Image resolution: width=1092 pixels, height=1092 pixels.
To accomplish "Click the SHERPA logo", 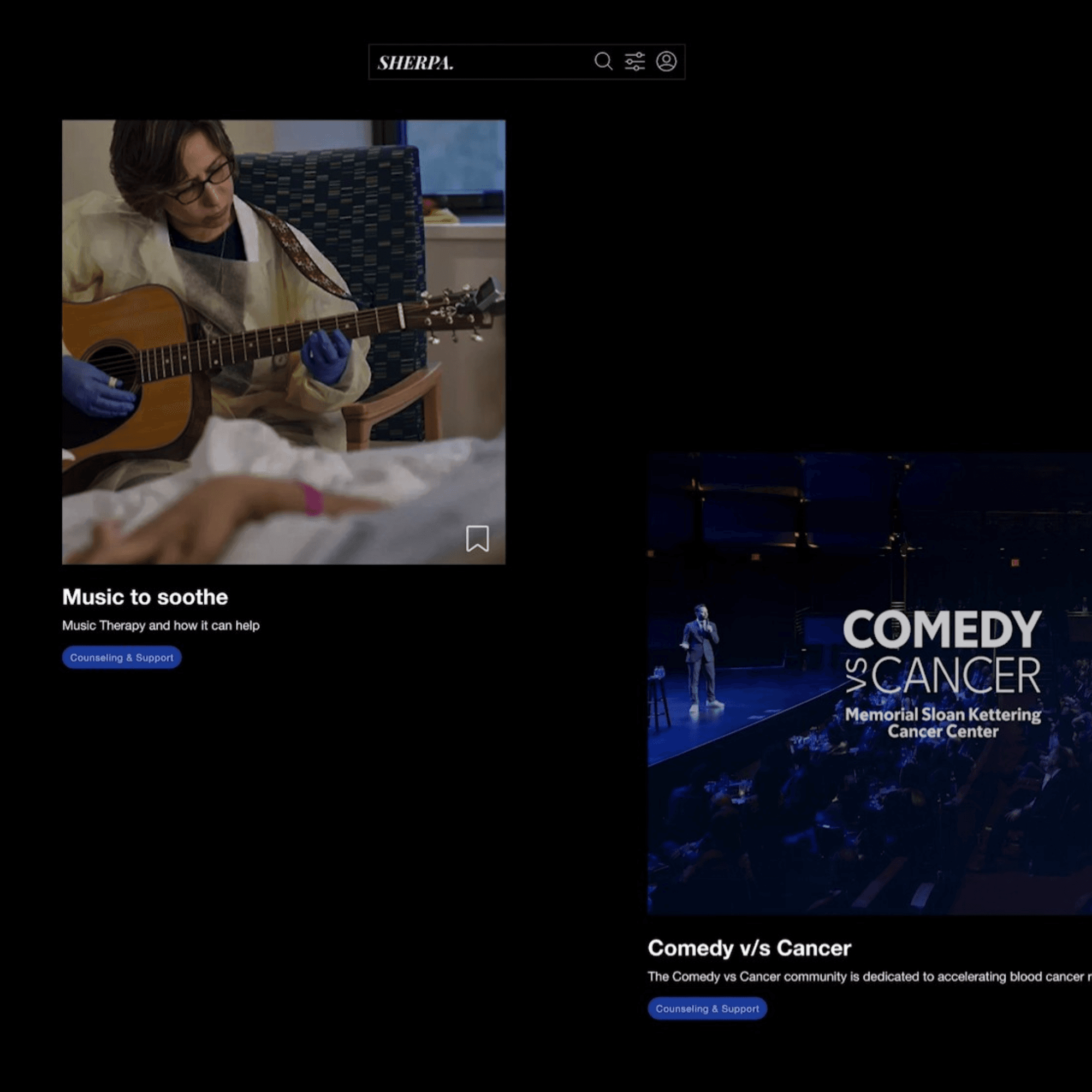I will tap(416, 63).
